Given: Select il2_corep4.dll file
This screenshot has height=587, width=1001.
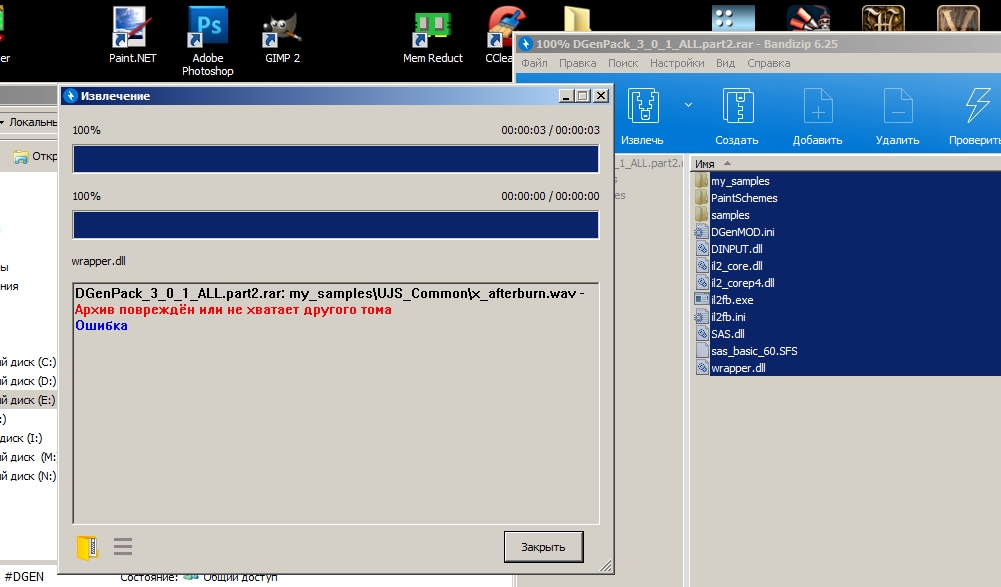Looking at the screenshot, I should pyautogui.click(x=742, y=283).
